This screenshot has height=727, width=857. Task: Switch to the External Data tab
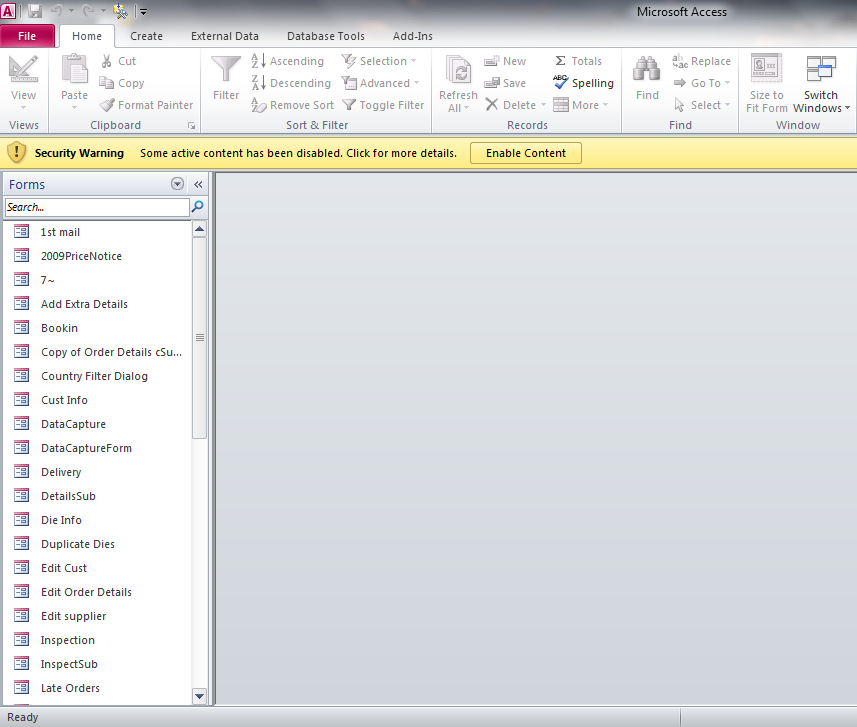coord(225,36)
